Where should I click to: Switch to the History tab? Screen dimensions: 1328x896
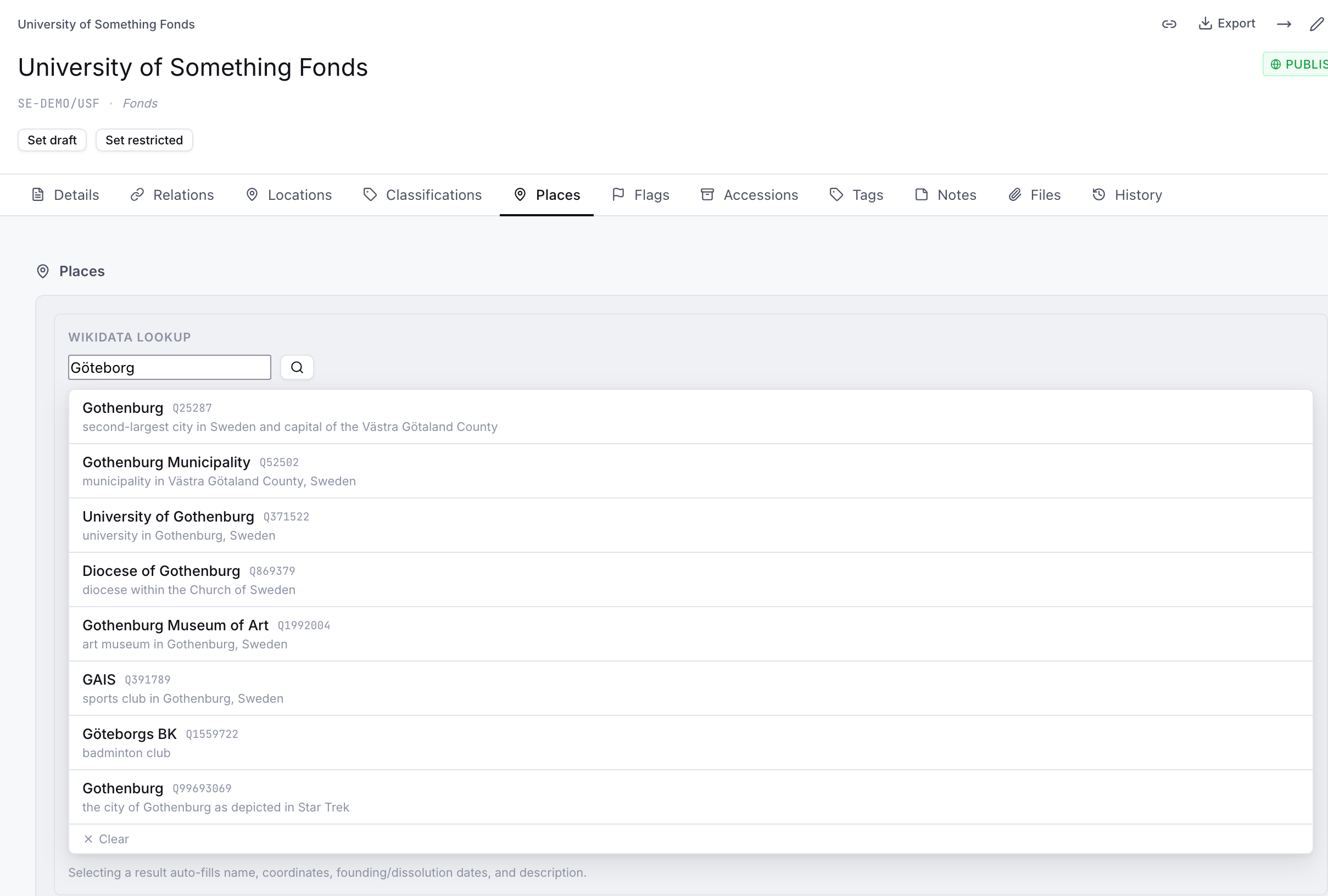tap(1126, 195)
